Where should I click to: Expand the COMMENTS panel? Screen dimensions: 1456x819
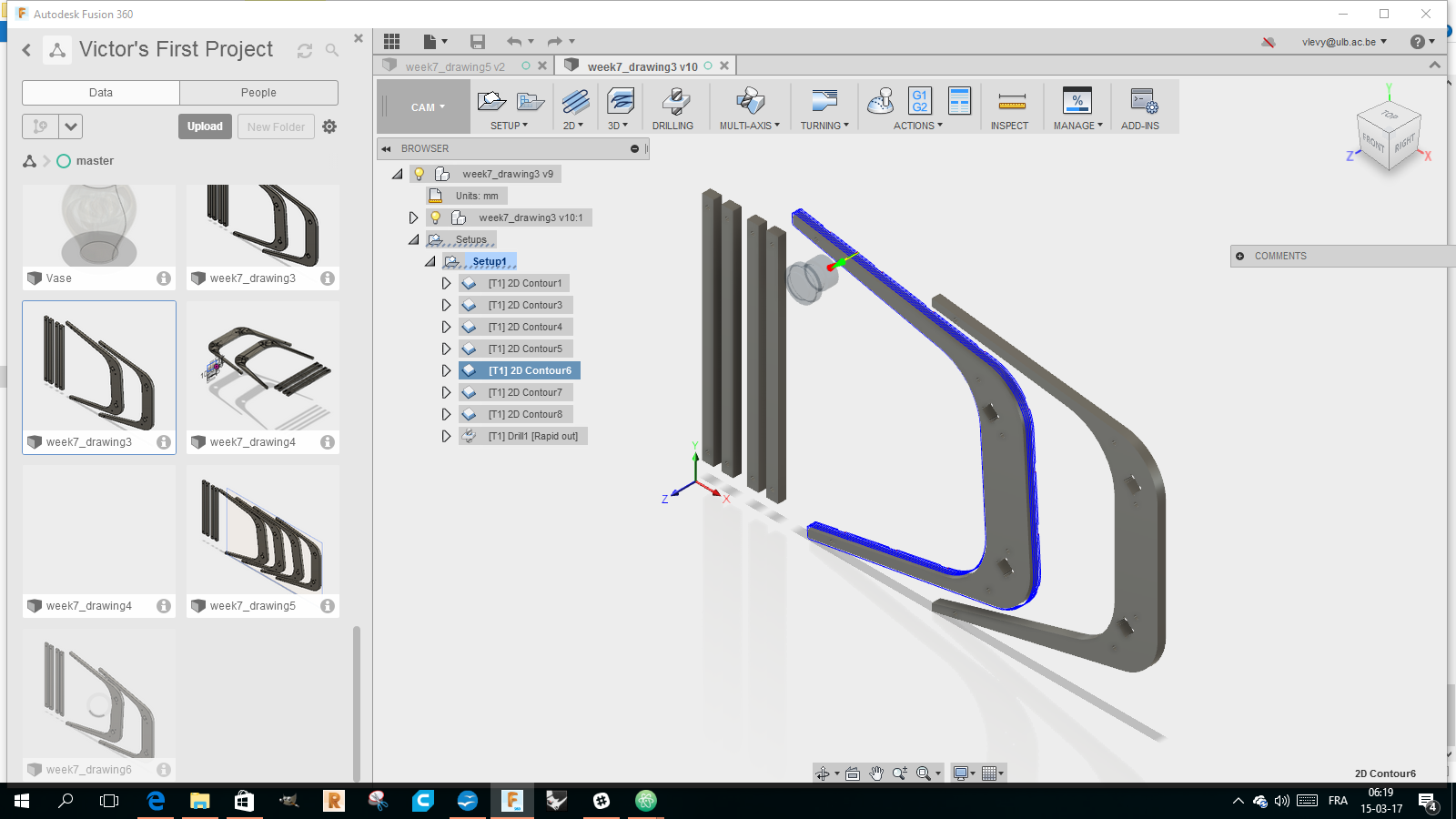pyautogui.click(x=1239, y=257)
